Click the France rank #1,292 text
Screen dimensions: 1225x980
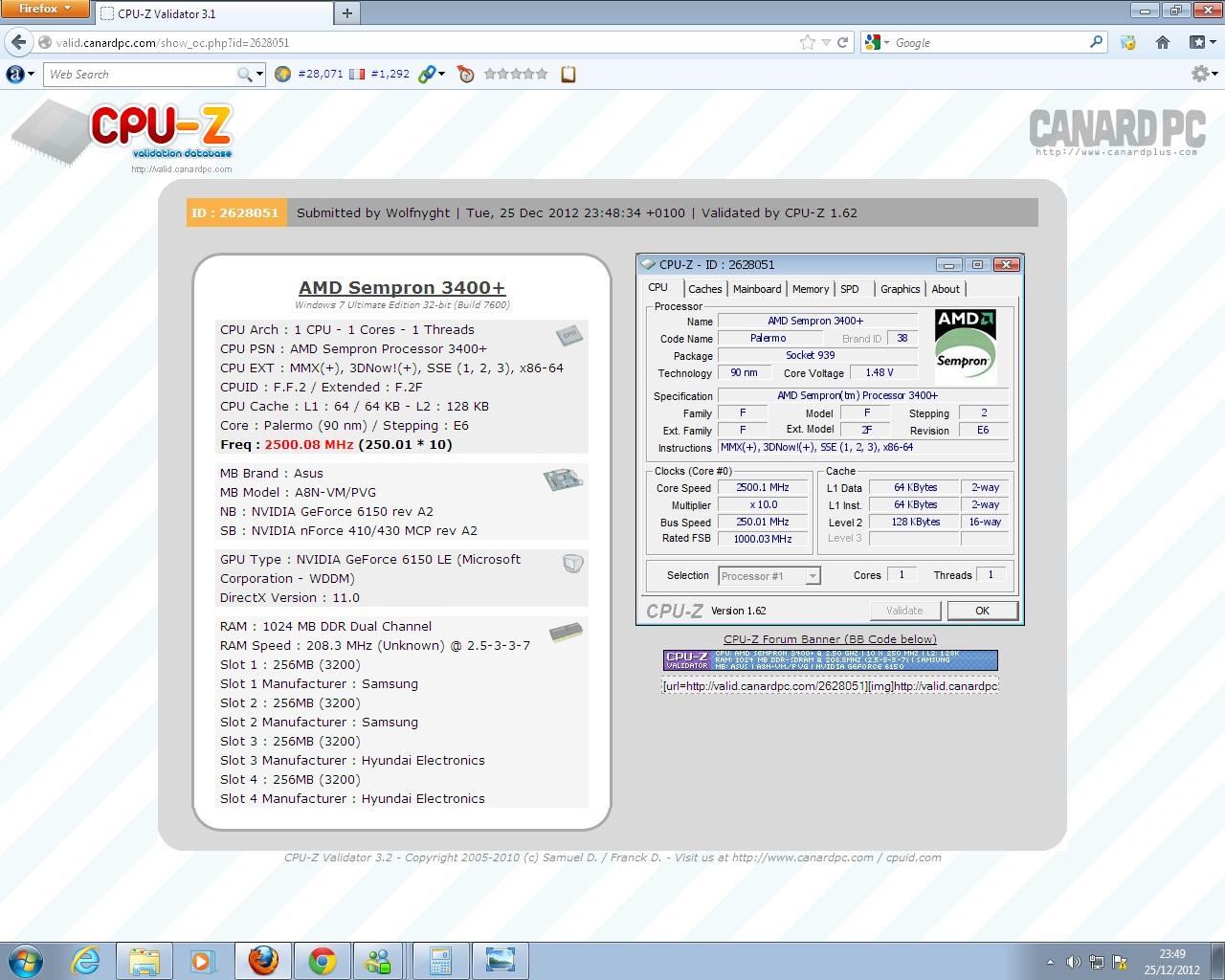[390, 74]
